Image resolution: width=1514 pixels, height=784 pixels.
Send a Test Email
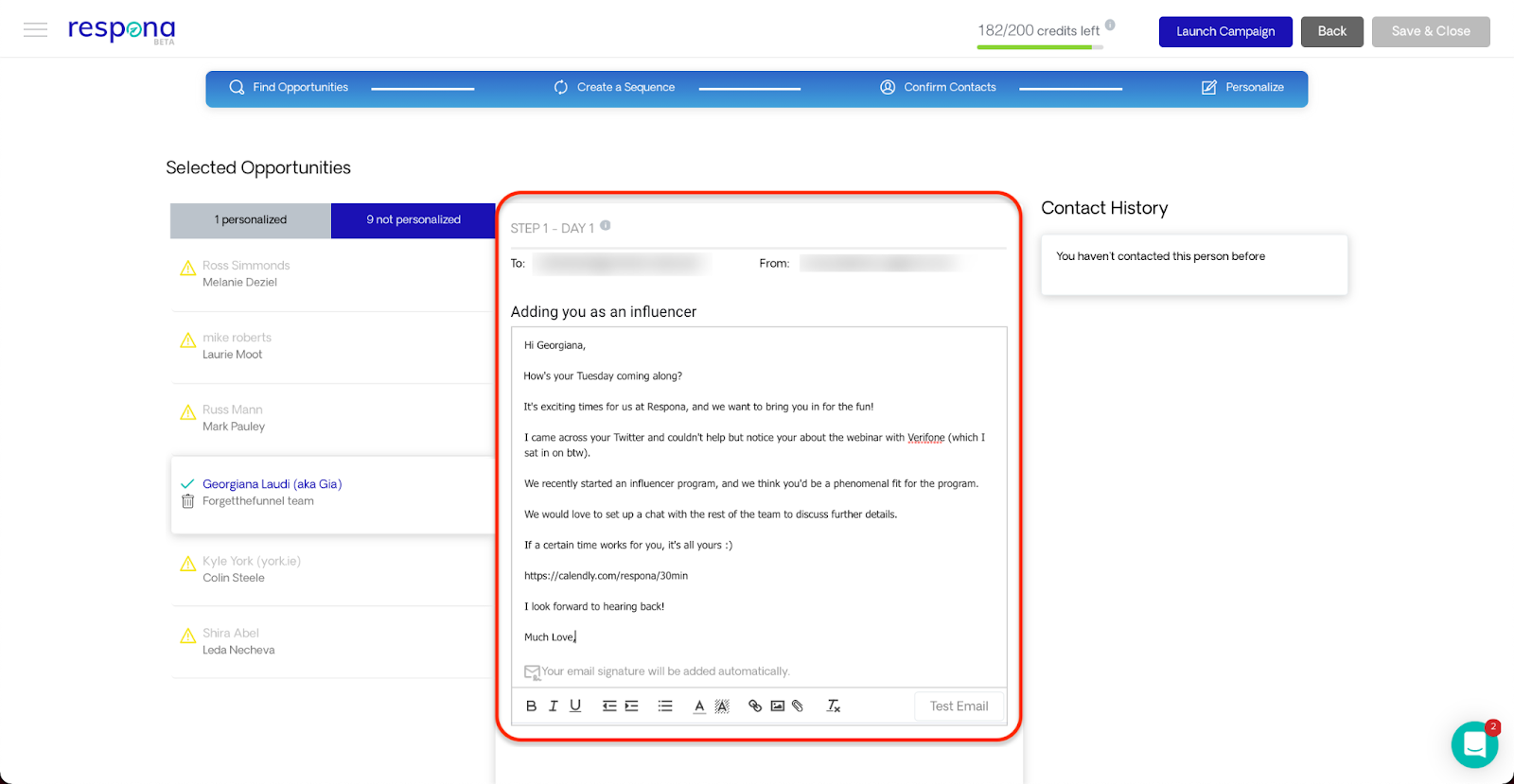pyautogui.click(x=959, y=706)
